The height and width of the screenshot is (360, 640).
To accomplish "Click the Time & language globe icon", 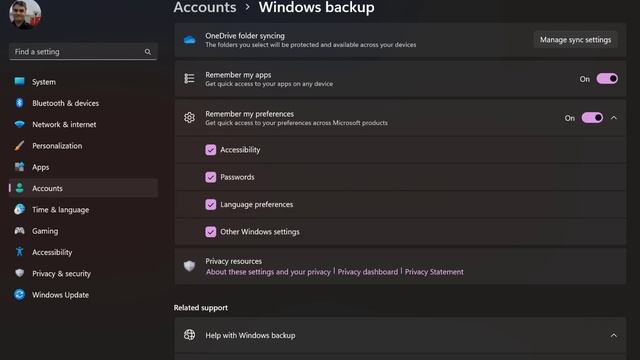I will coord(19,209).
